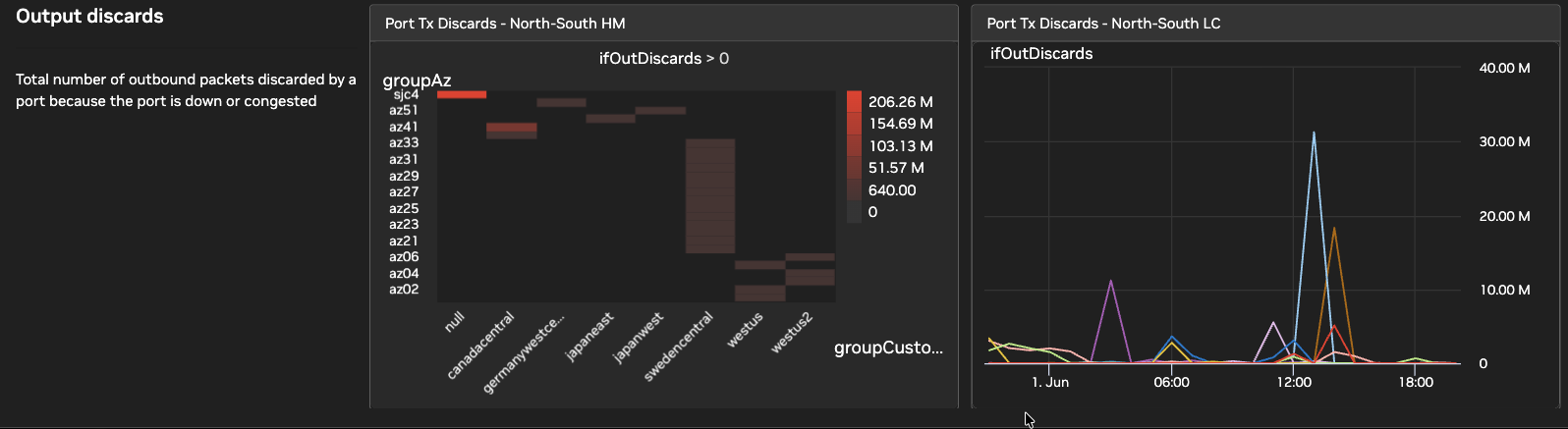
Task: Click the bright red sjc4/null heatmap cell
Action: [462, 94]
